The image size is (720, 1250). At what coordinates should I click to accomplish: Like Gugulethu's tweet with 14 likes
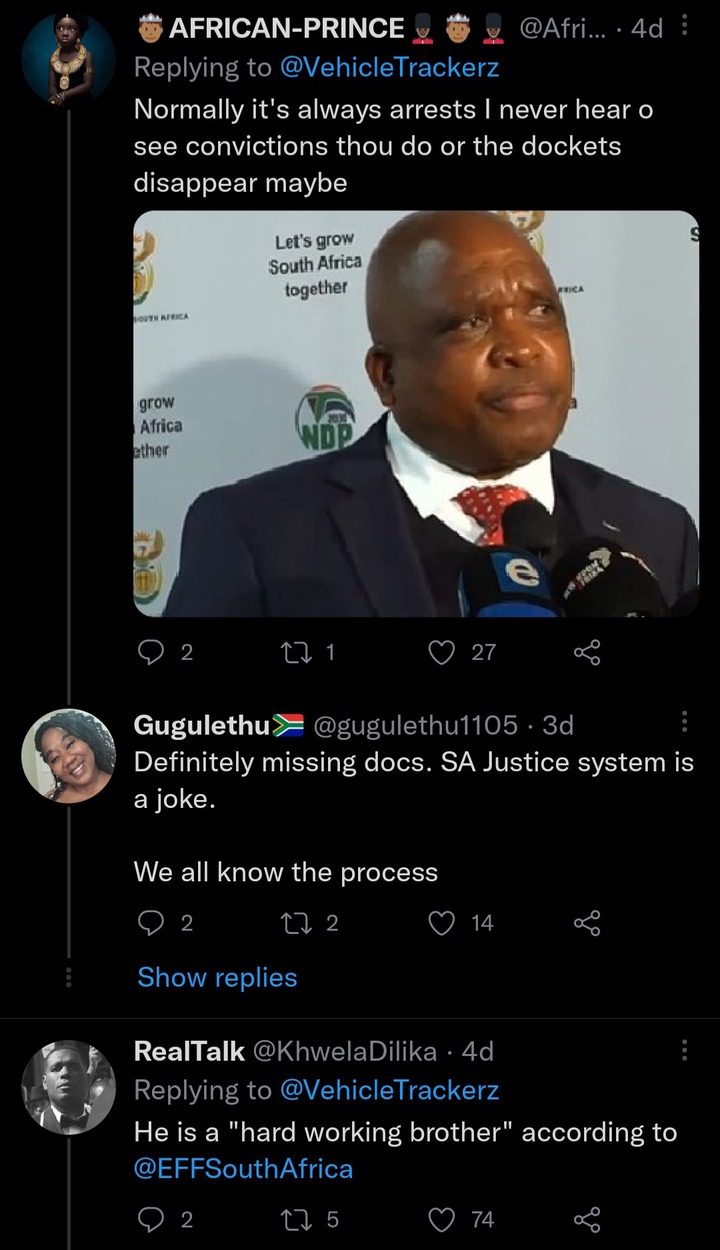(x=441, y=923)
